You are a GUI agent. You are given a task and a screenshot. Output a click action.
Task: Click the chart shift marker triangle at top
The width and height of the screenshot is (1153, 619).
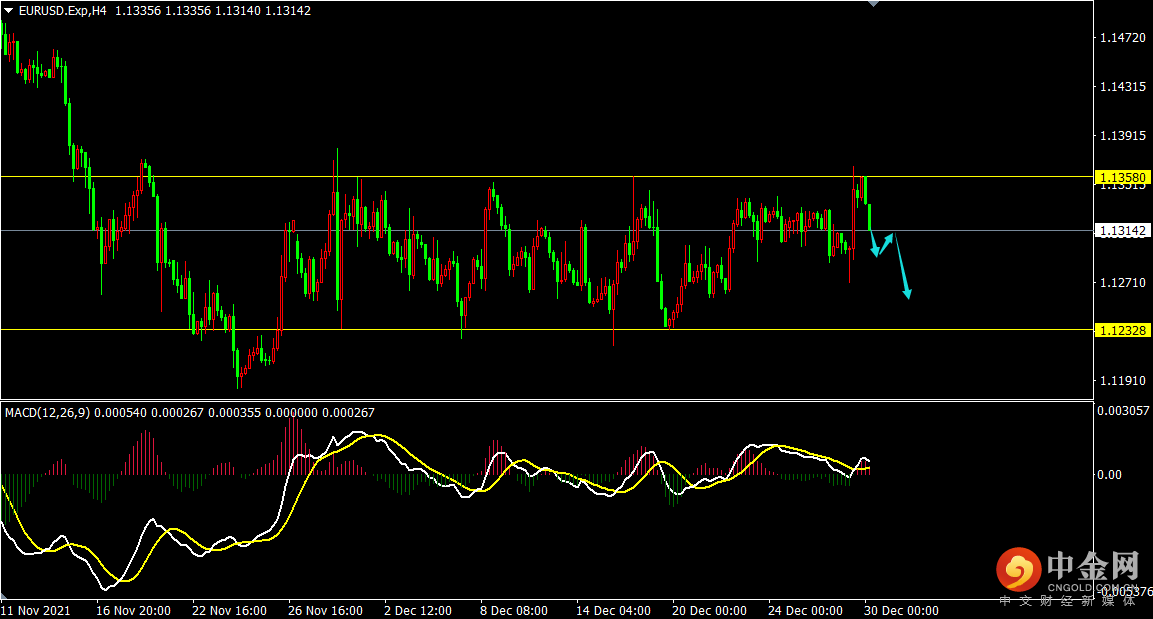pos(874,4)
